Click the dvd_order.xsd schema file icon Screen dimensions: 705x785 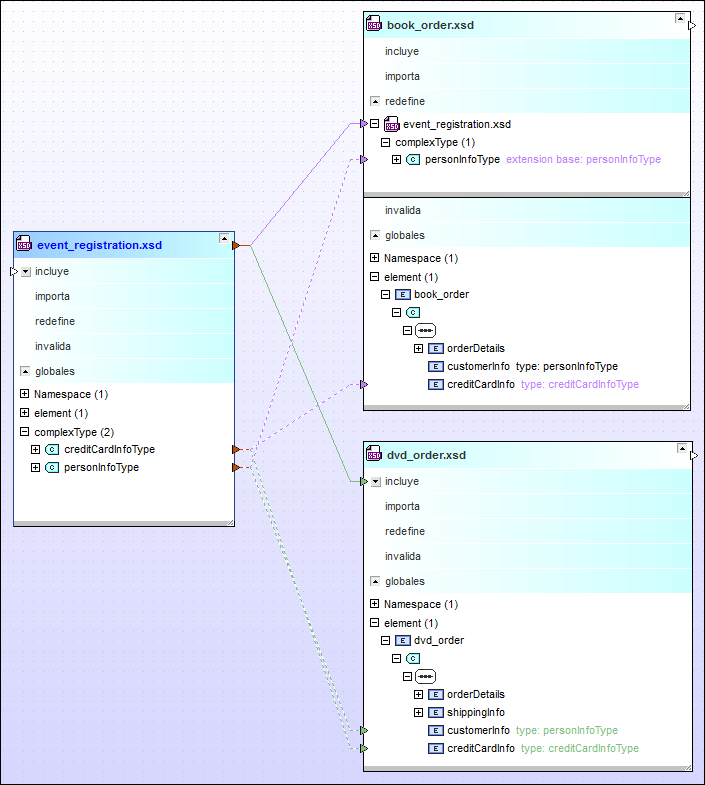coord(375,455)
